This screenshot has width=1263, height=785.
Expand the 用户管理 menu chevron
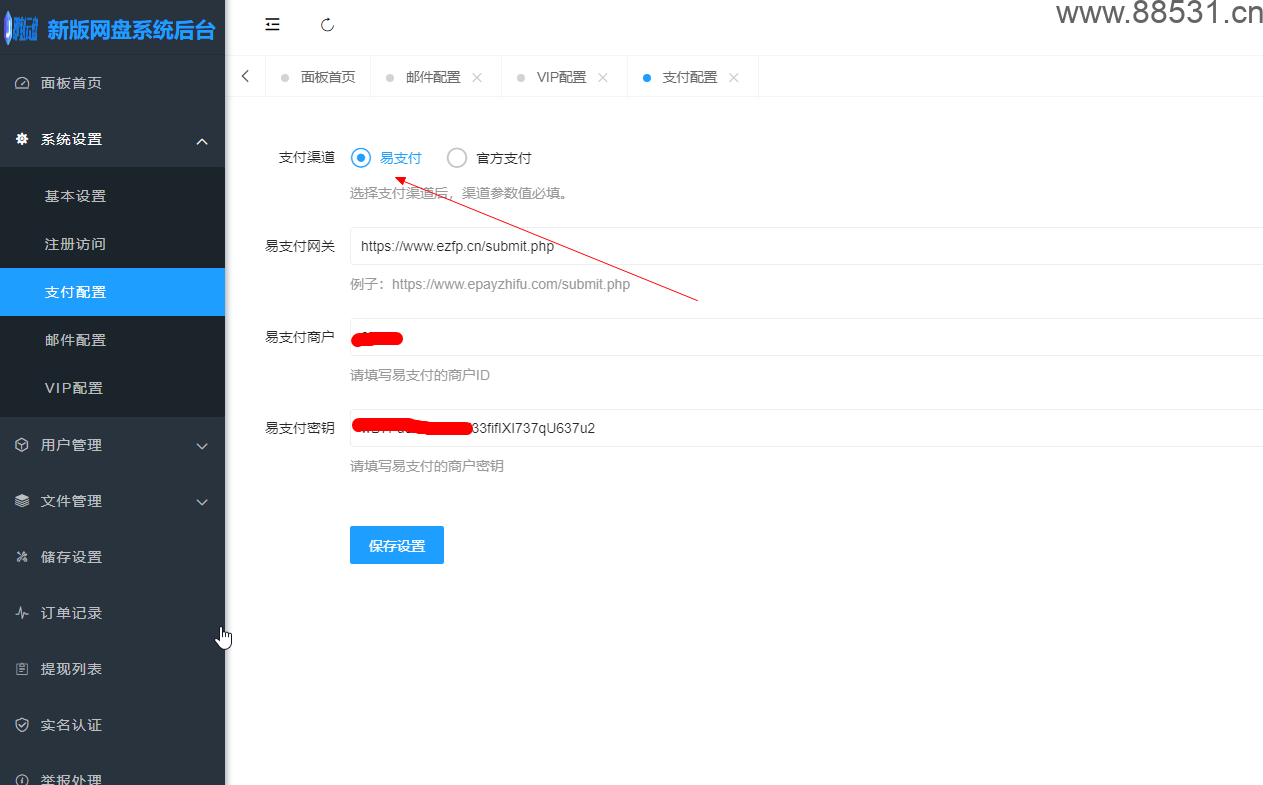coord(202,446)
